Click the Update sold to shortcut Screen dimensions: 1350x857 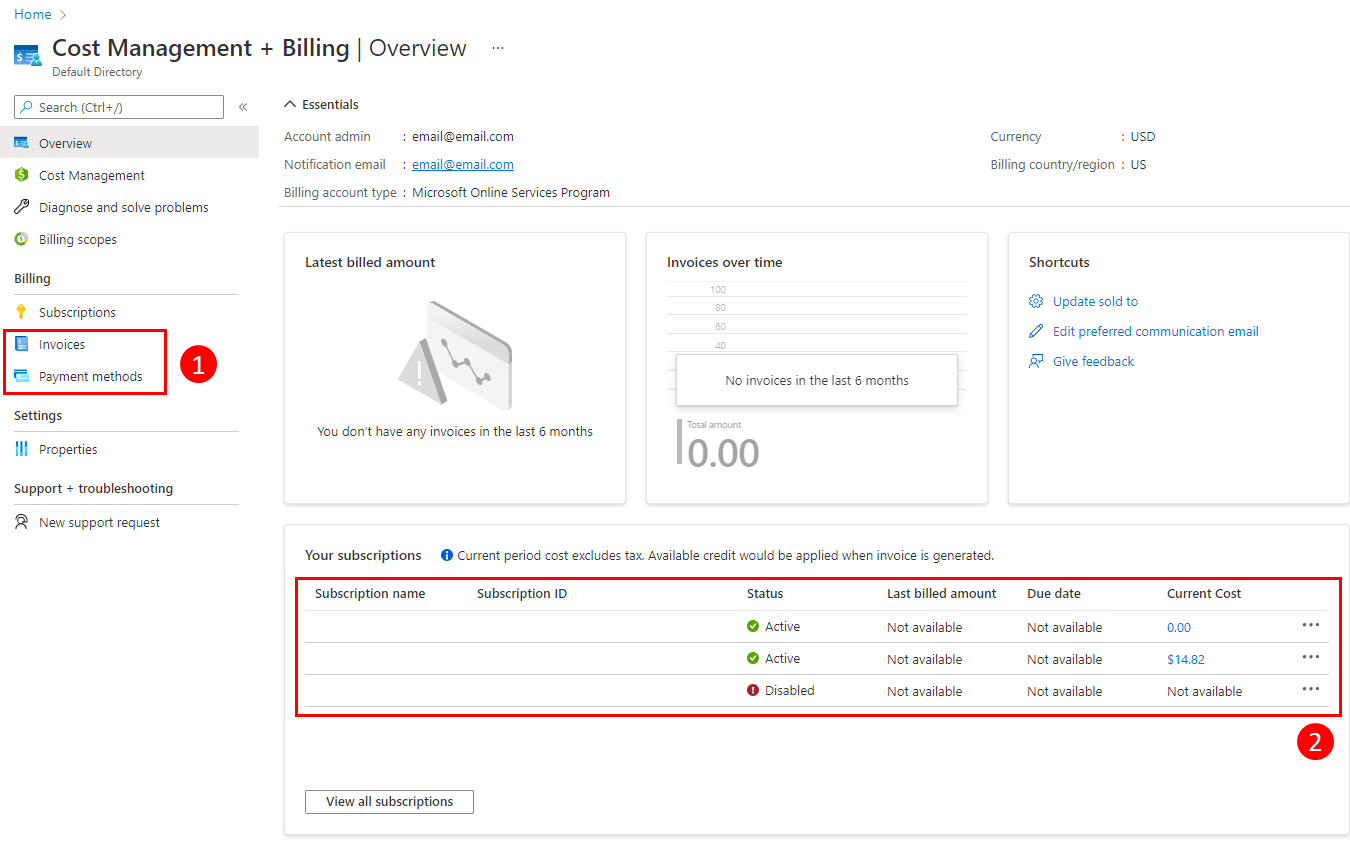(x=1095, y=301)
